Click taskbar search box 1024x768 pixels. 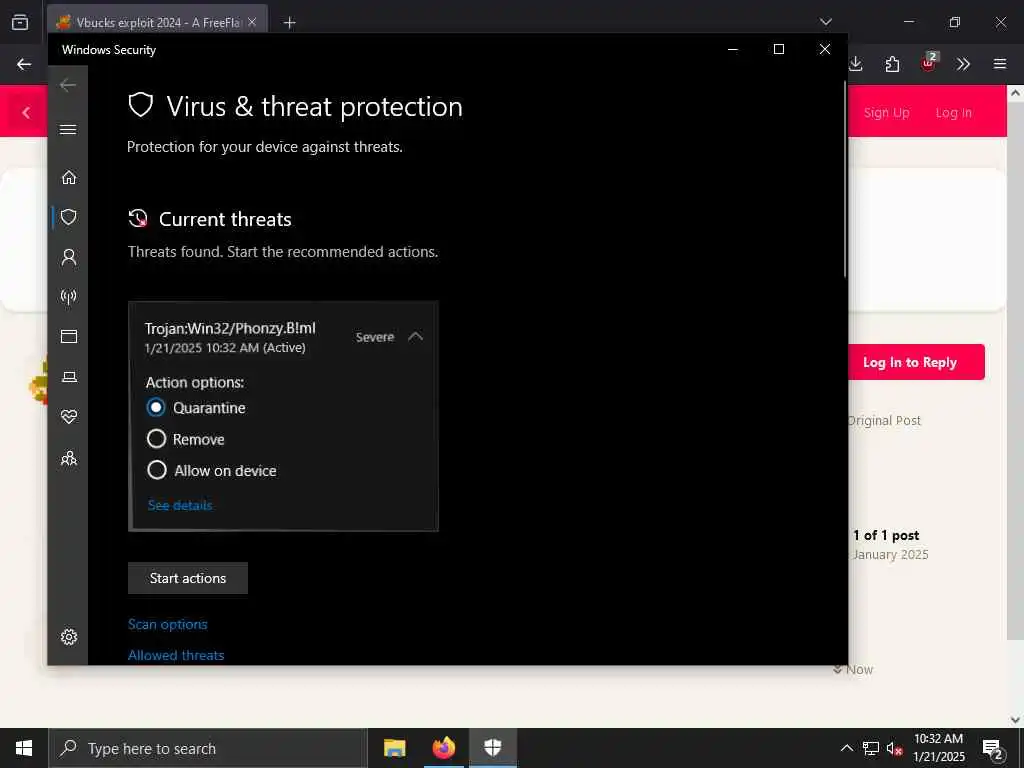click(x=208, y=748)
